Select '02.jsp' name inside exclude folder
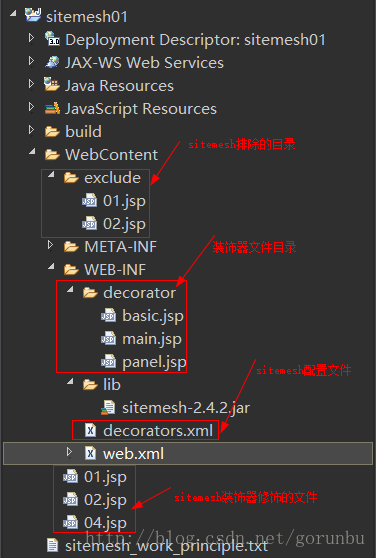This screenshot has height=558, width=376. [124, 225]
